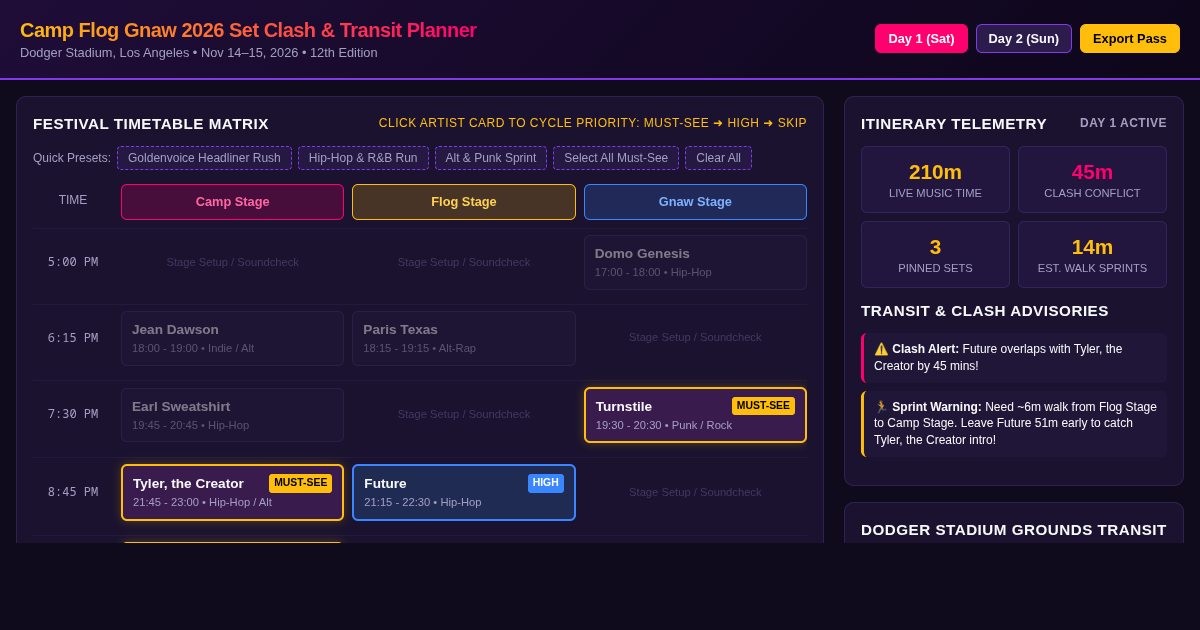
Task: Cycle priority on Turnstile card
Action: click(695, 415)
